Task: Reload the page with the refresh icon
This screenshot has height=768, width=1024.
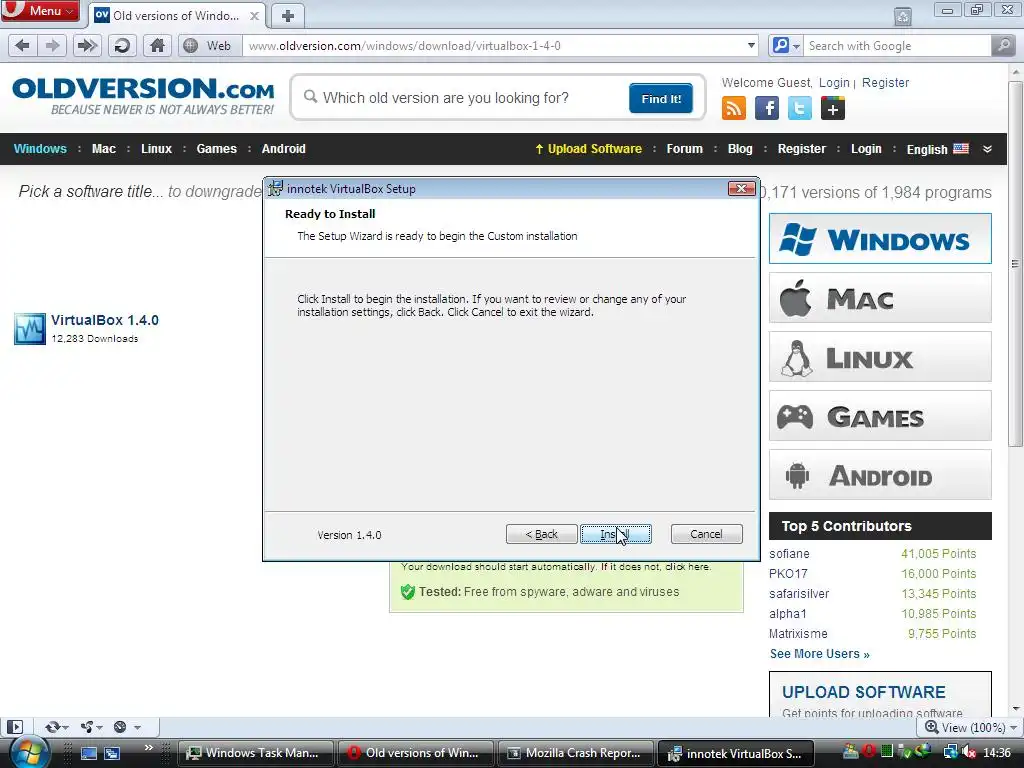Action: [x=122, y=46]
